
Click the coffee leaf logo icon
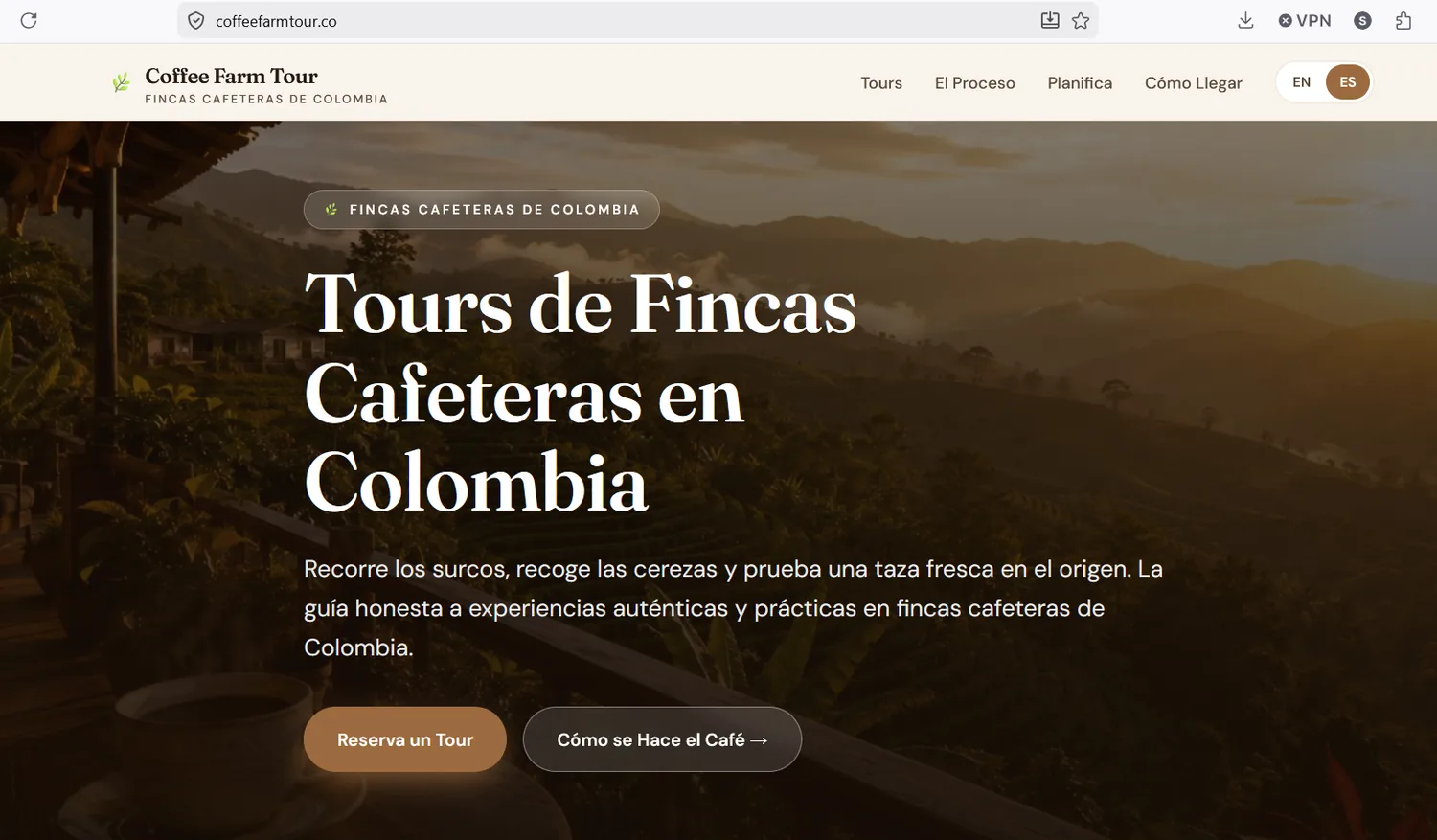click(121, 82)
